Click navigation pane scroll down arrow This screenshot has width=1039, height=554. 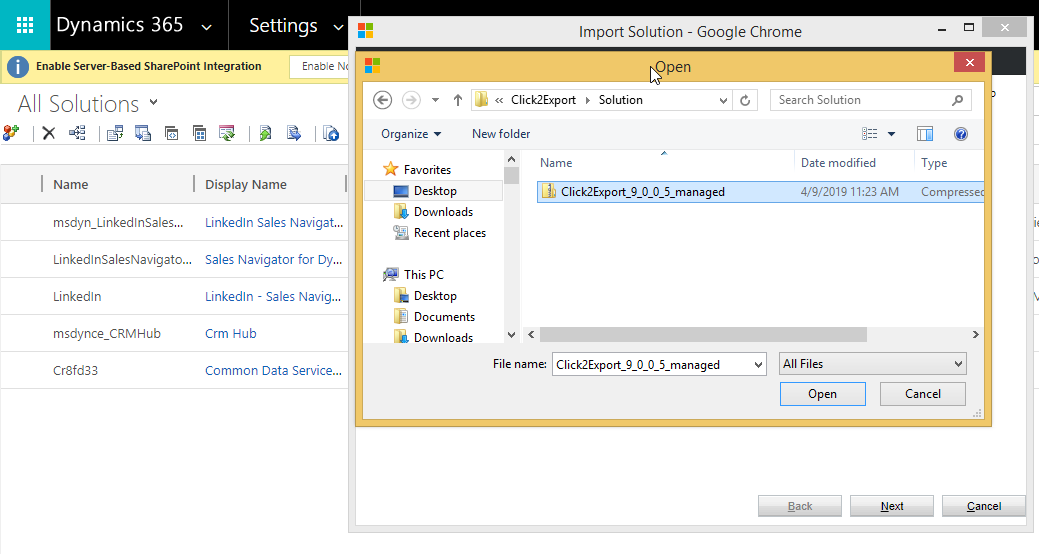(x=511, y=335)
